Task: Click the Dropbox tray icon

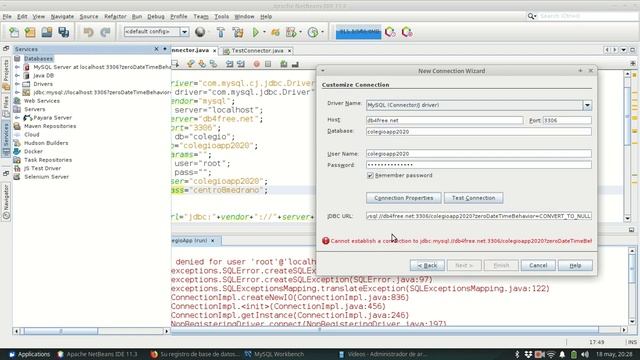Action: [528, 354]
